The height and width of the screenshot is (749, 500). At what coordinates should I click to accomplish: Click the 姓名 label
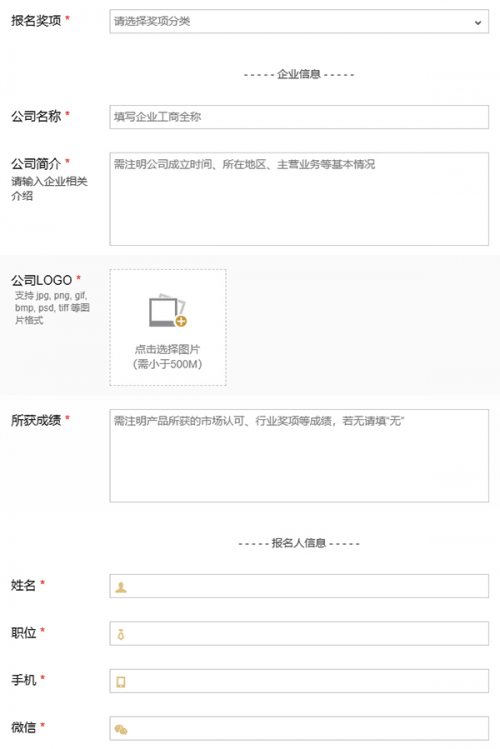[x=23, y=585]
